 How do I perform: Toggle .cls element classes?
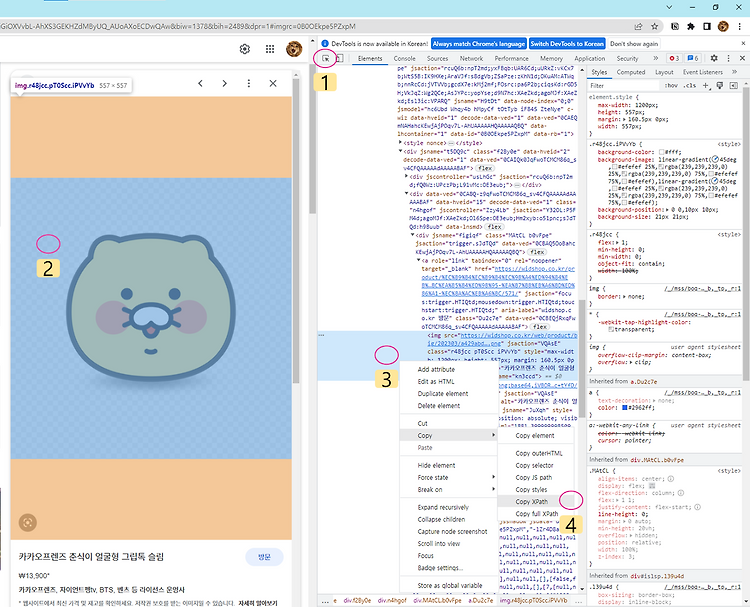[x=690, y=86]
